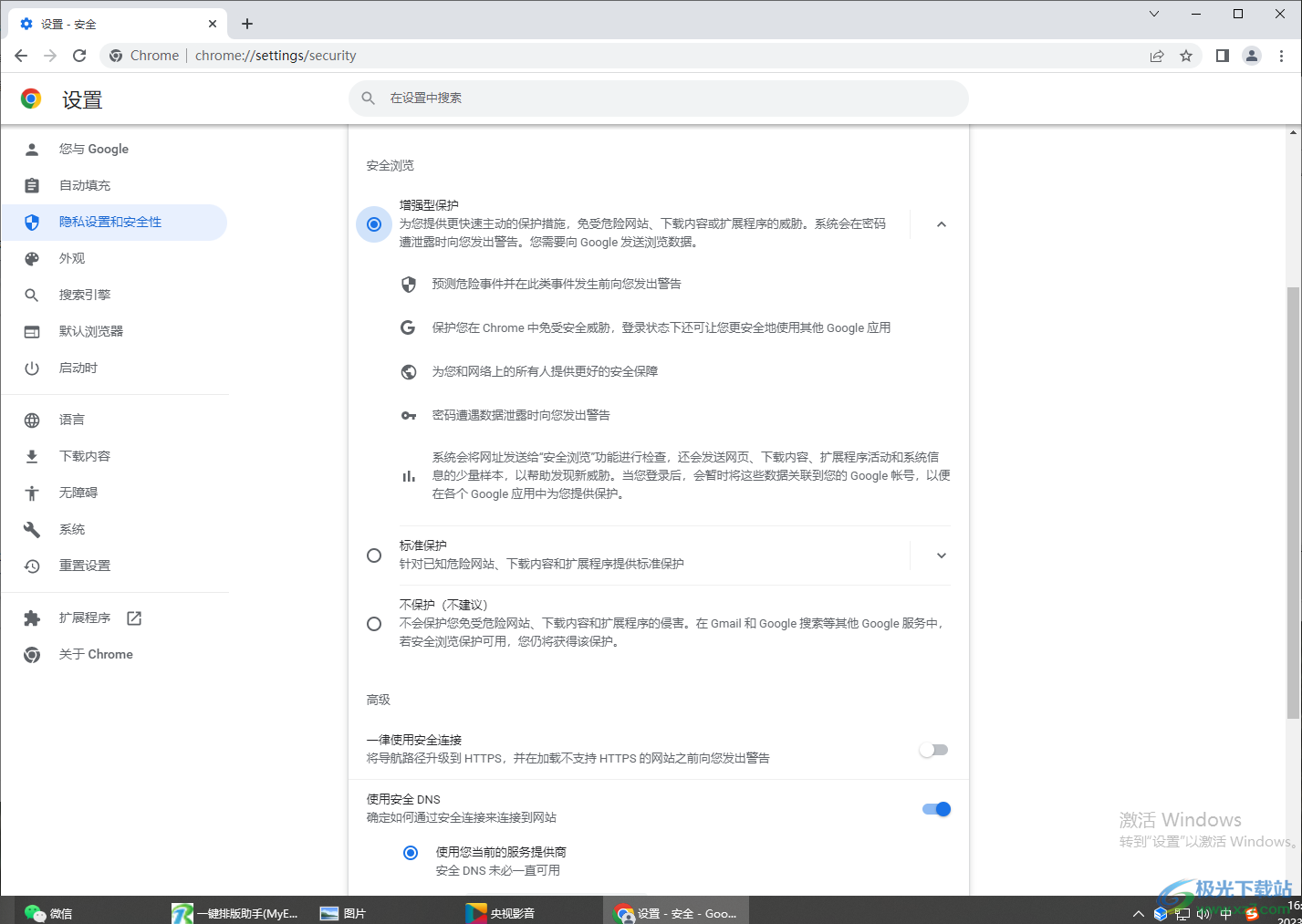The image size is (1302, 924).
Task: Collapse the 增强型保护 details chevron
Action: [942, 224]
